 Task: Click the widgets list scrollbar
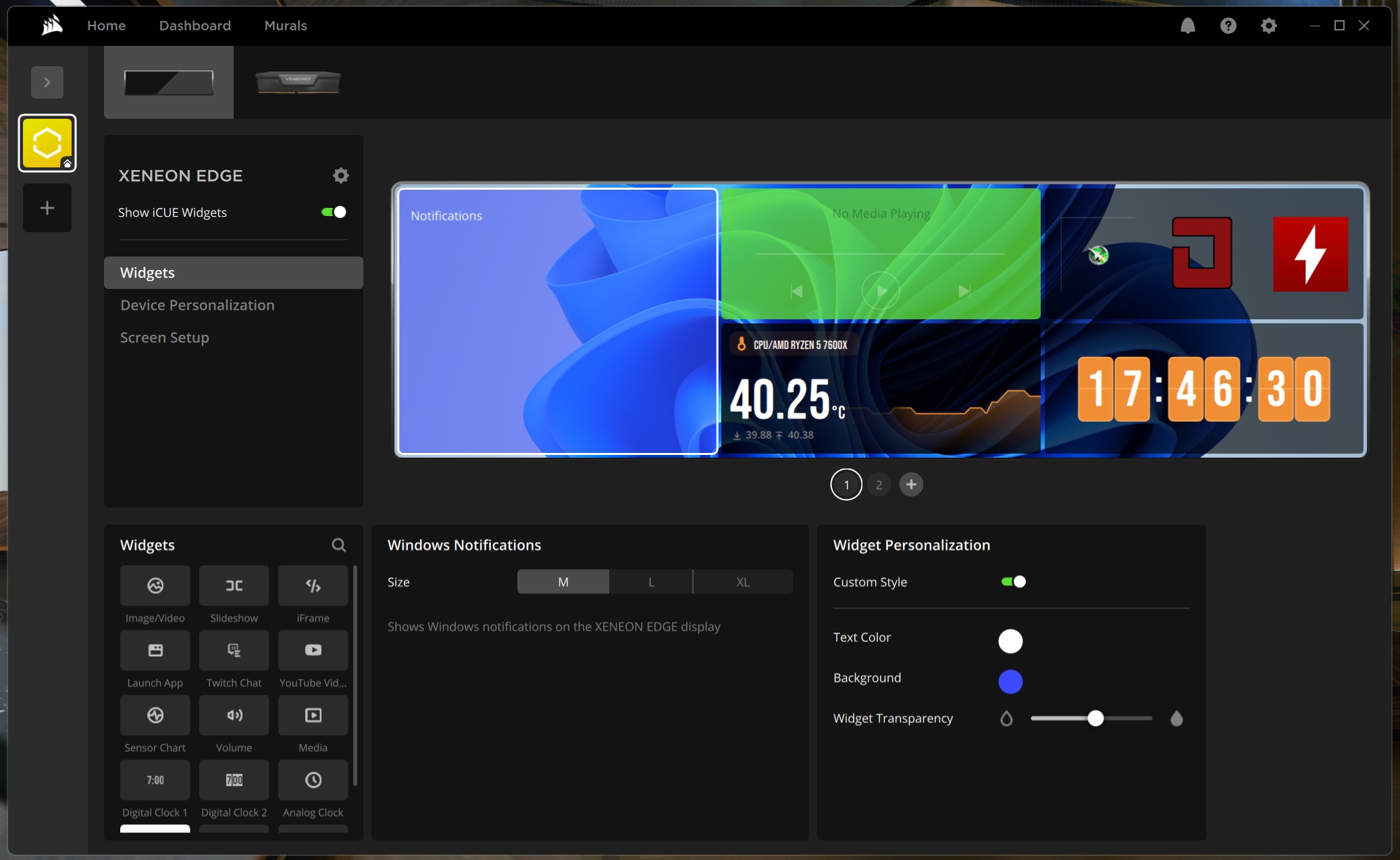tap(355, 676)
